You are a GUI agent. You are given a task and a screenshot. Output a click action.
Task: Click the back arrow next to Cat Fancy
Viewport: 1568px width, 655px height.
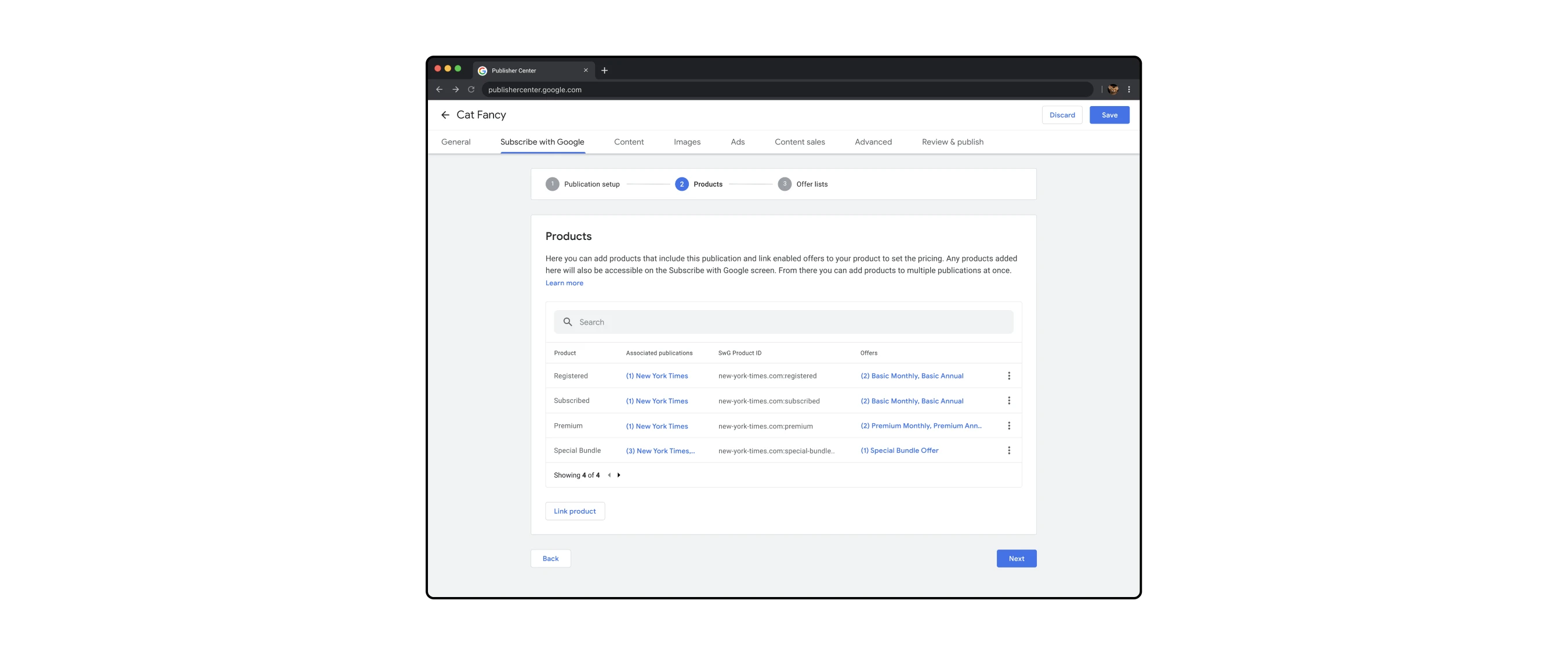coord(445,114)
